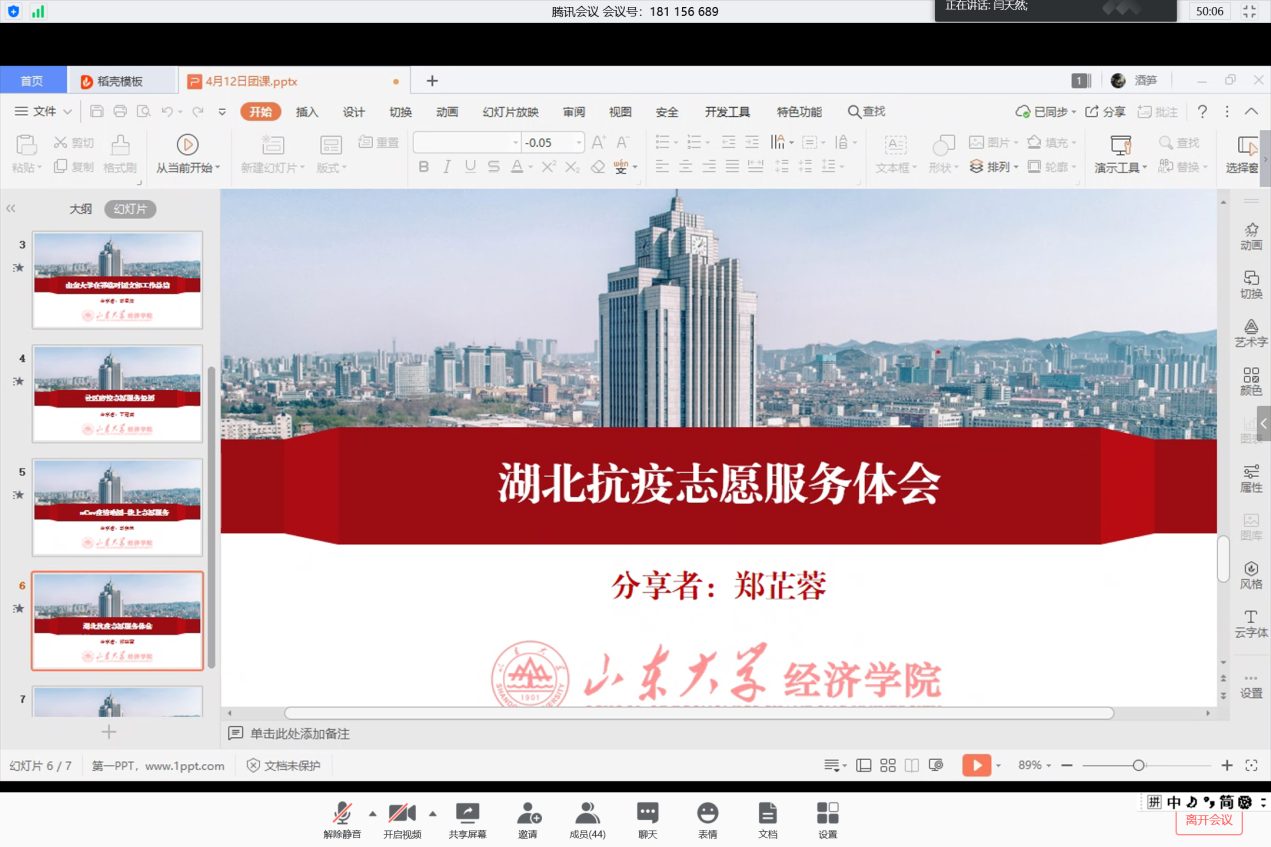Click the Italic formatting icon
Viewport: 1271px width, 847px height.
click(447, 168)
